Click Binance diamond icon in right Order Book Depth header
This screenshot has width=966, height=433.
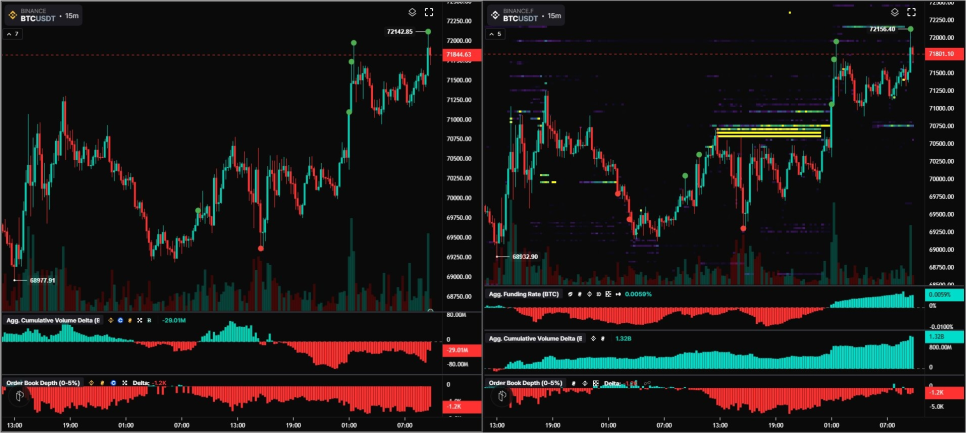(585, 383)
